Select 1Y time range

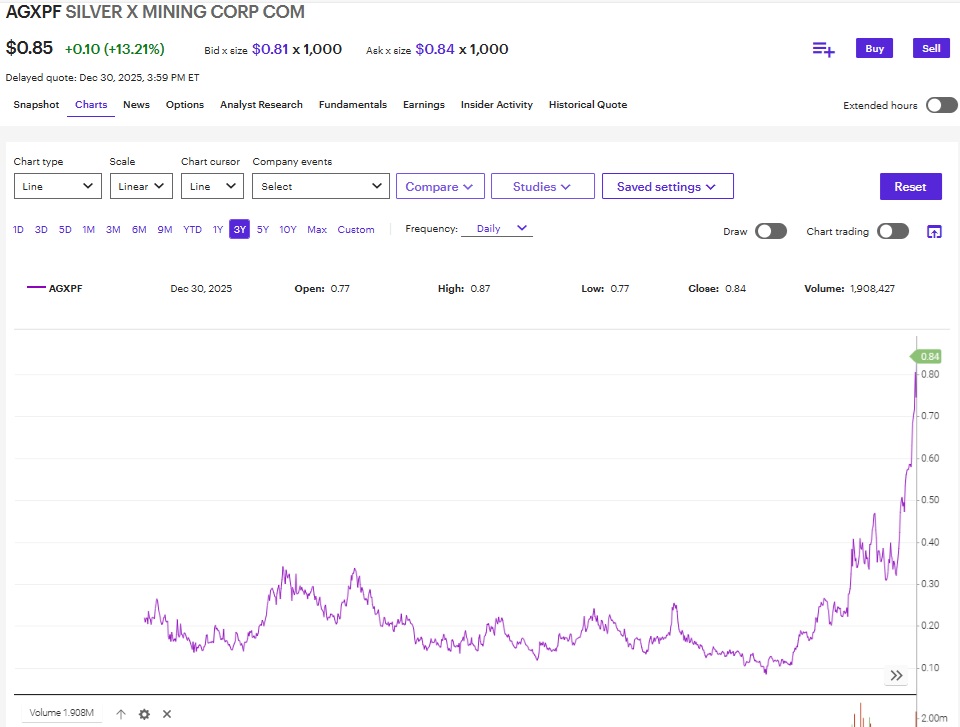pos(217,230)
